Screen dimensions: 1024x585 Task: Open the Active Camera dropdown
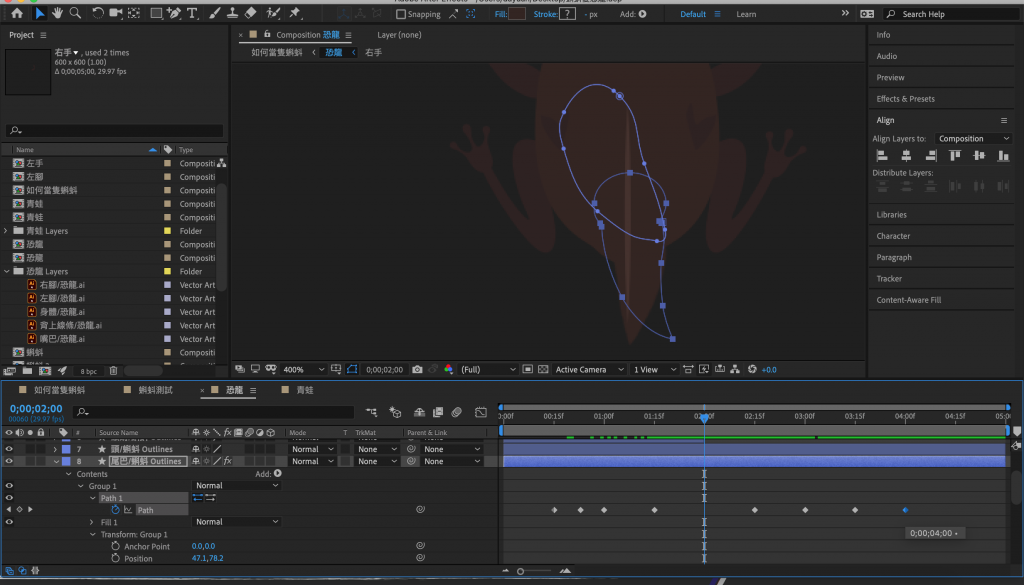pyautogui.click(x=590, y=370)
